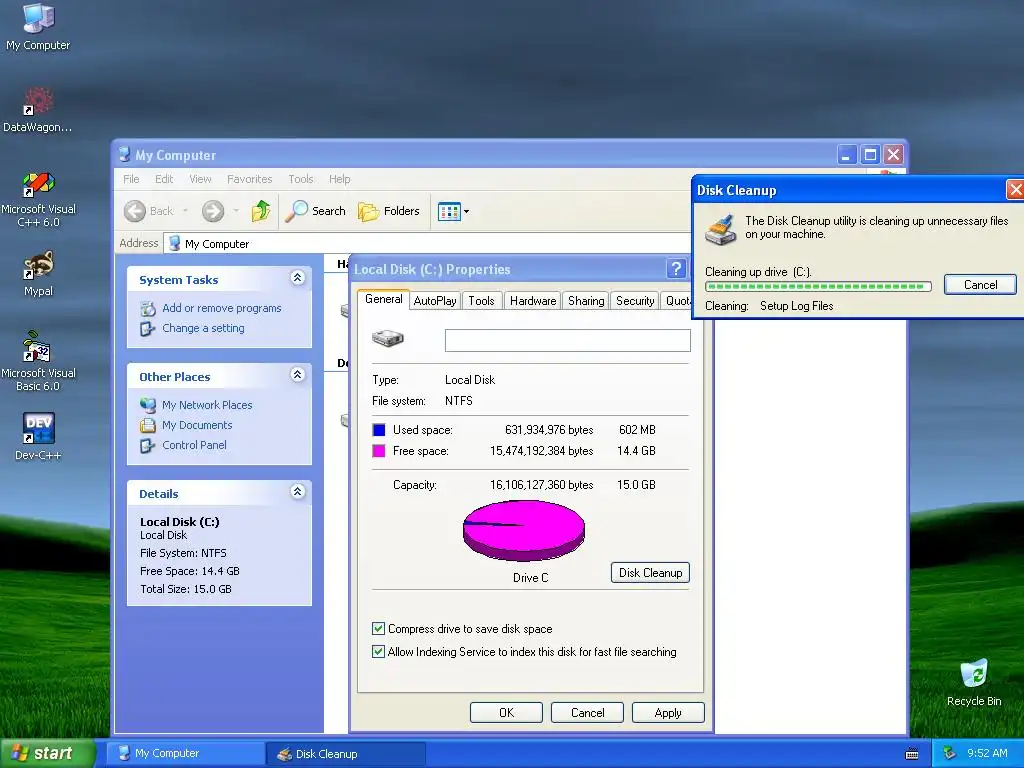Switch to the Sharing tab
The image size is (1024, 768).
pos(586,301)
